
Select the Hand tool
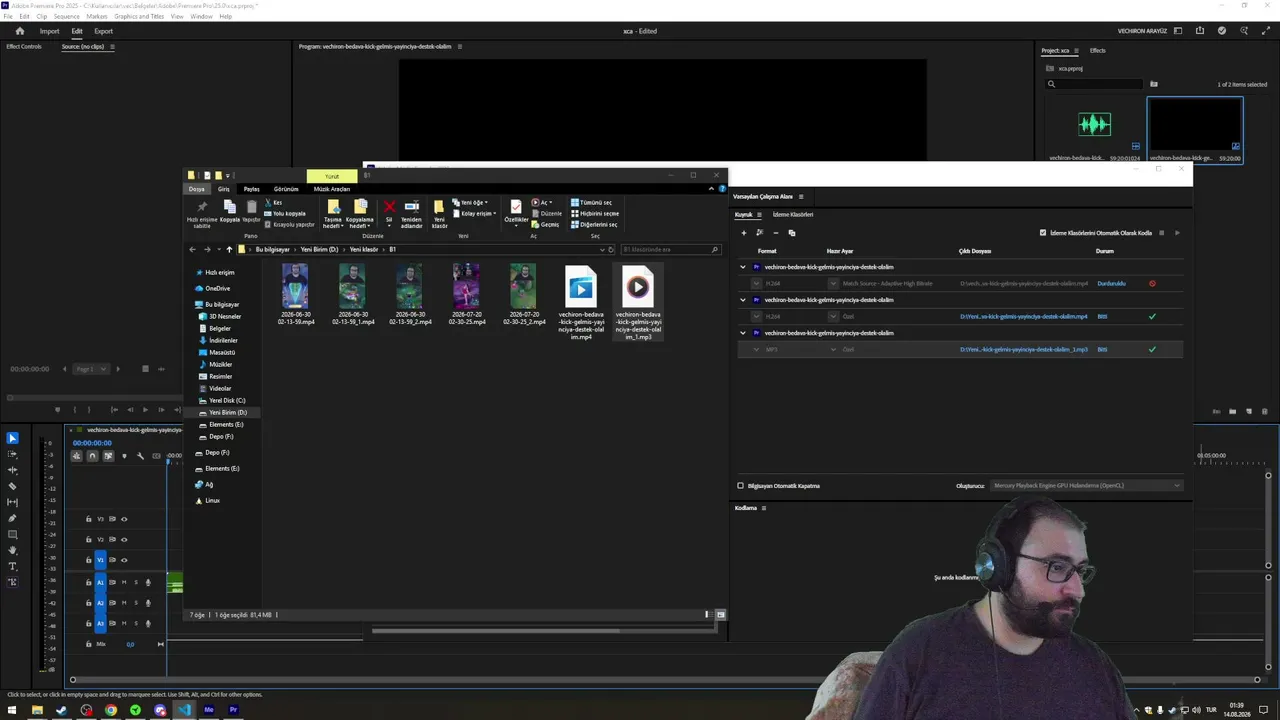12,550
